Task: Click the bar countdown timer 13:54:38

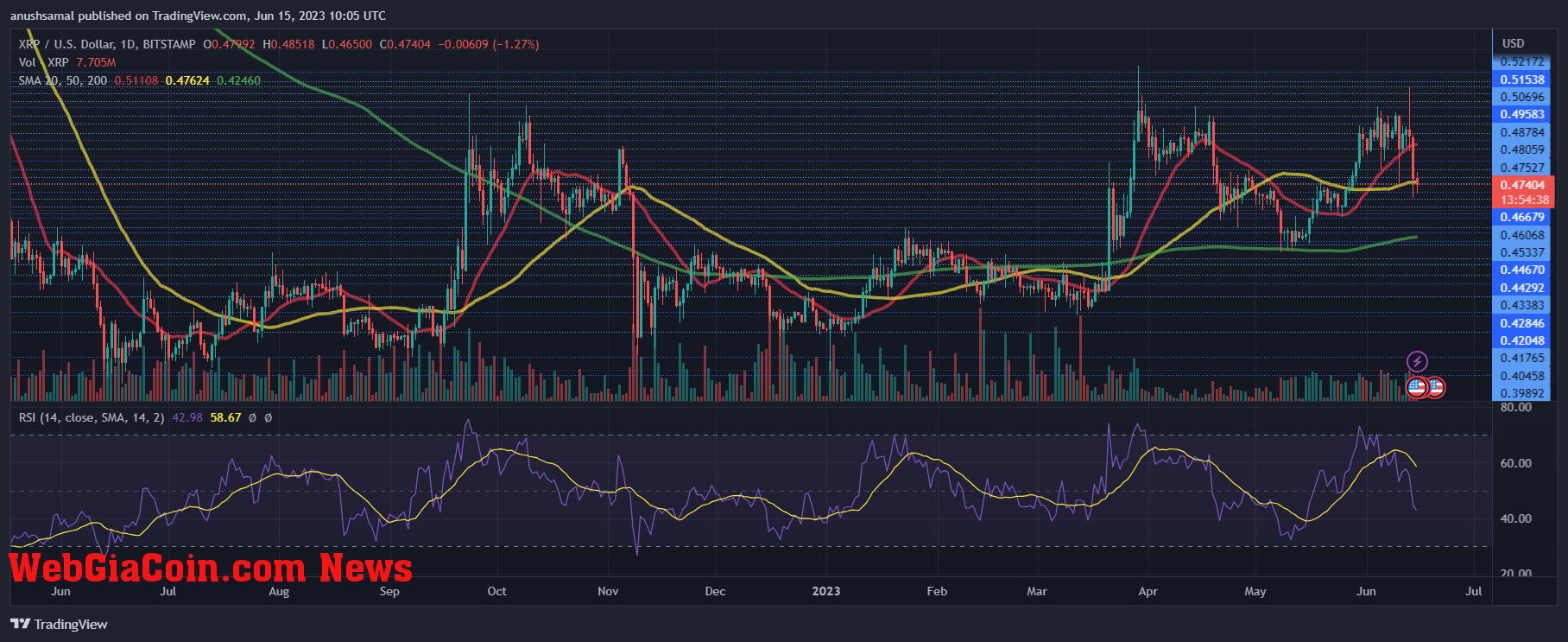Action: tap(1524, 200)
